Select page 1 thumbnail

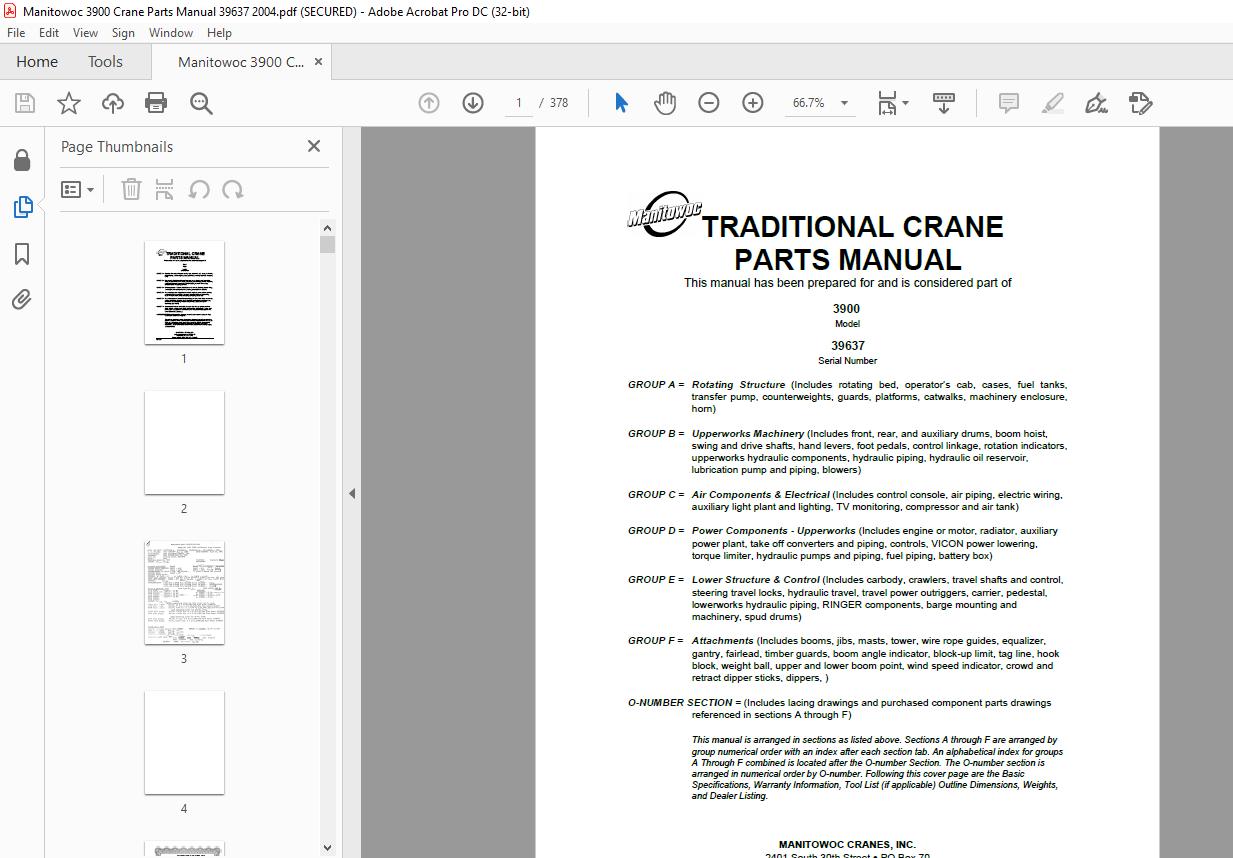pos(184,293)
